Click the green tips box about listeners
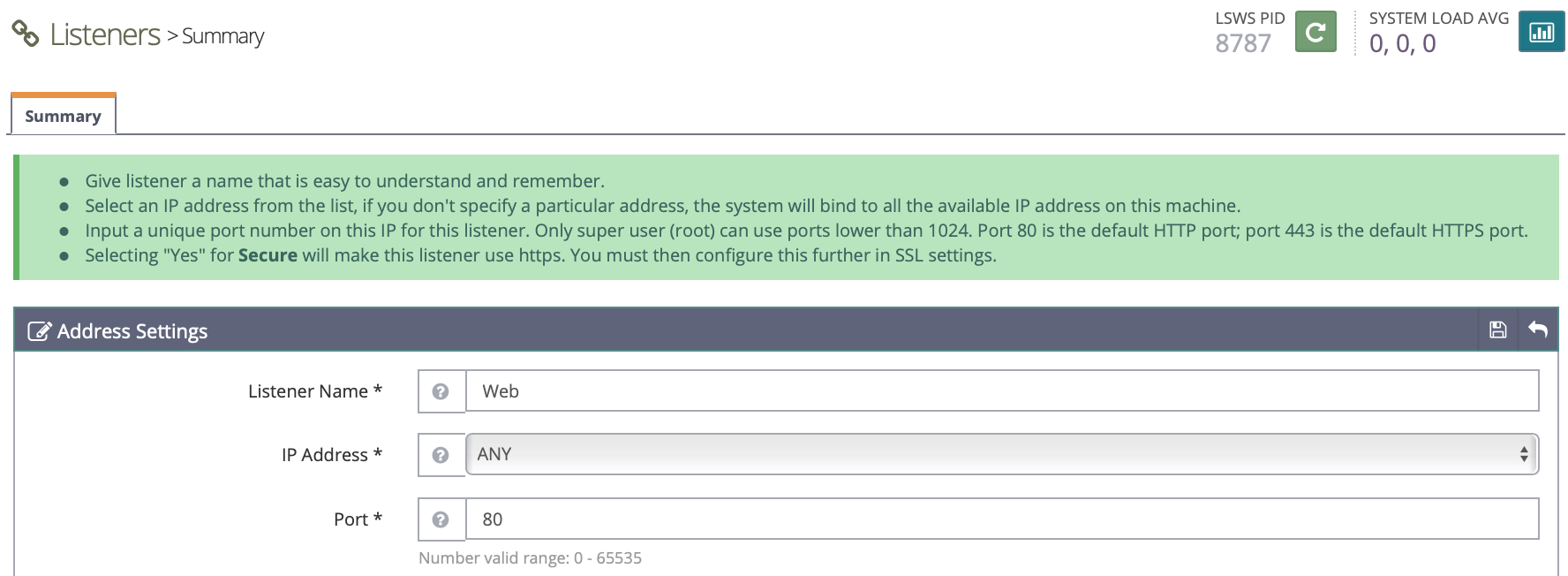Screen dimensions: 1568x576 (x=786, y=218)
